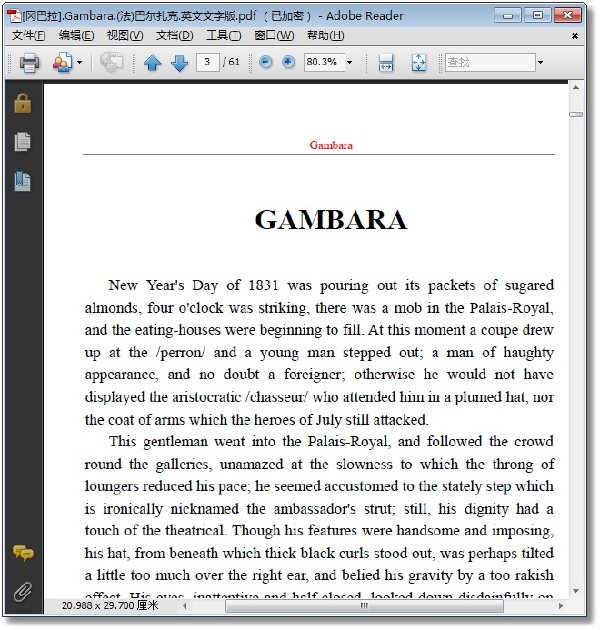The height and width of the screenshot is (630, 600).
Task: Open the find options dropdown arrow
Action: pyautogui.click(x=541, y=63)
